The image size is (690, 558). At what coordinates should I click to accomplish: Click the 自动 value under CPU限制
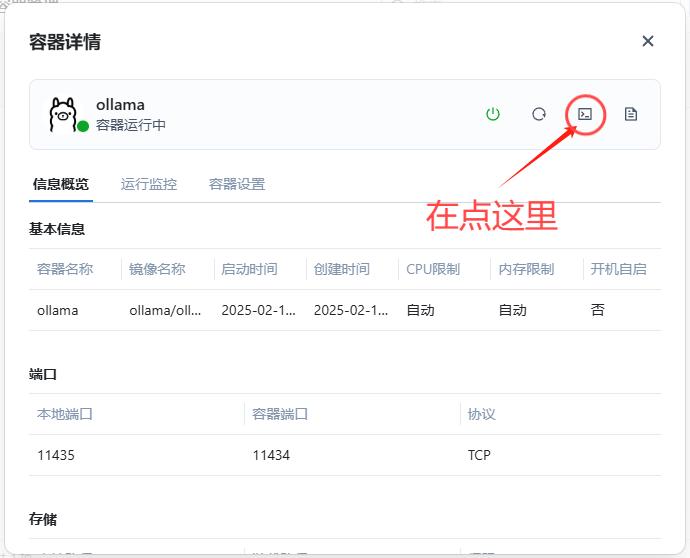420,310
